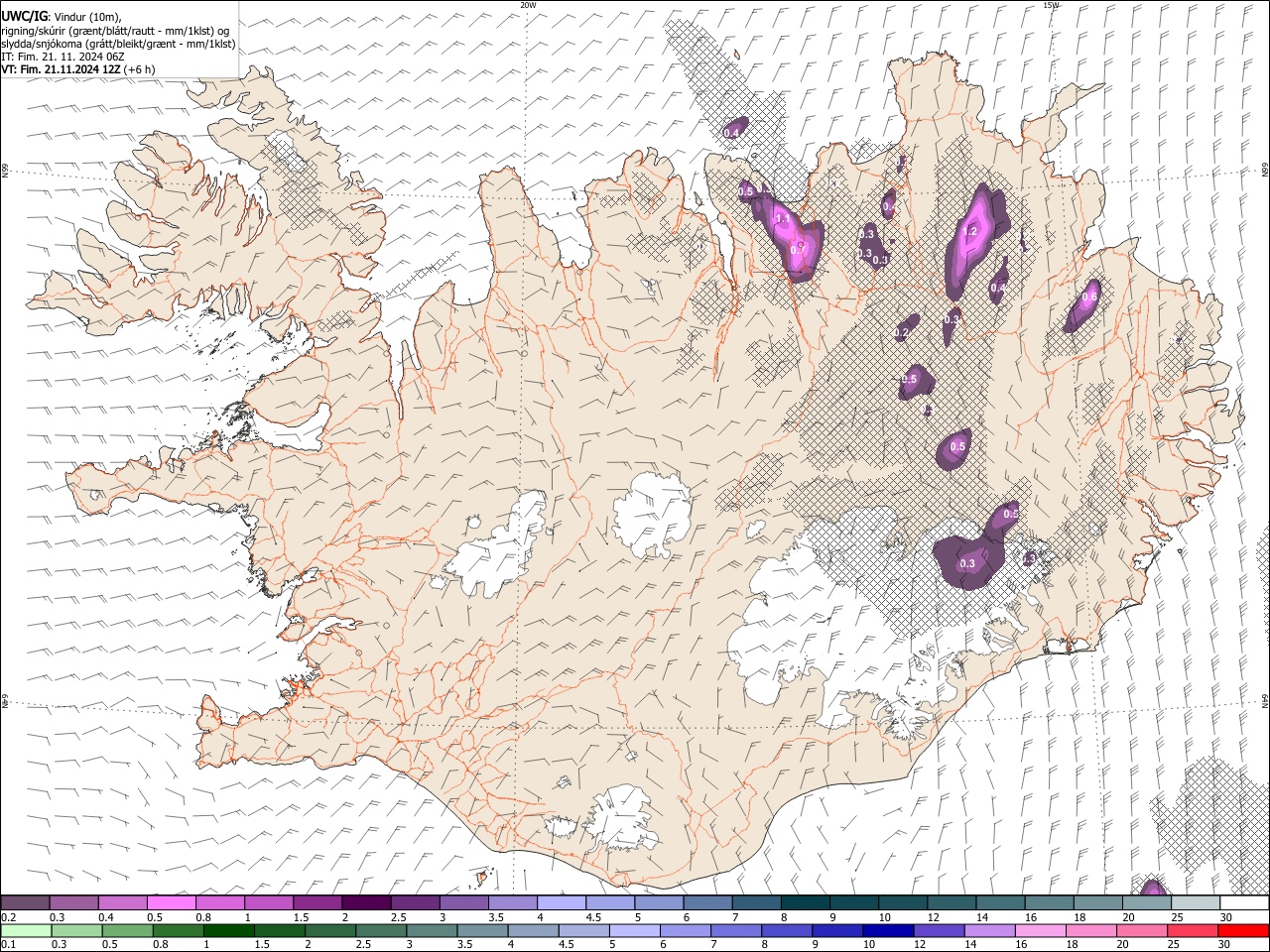
Task: Click the 20W longitude label
Action: point(528,5)
